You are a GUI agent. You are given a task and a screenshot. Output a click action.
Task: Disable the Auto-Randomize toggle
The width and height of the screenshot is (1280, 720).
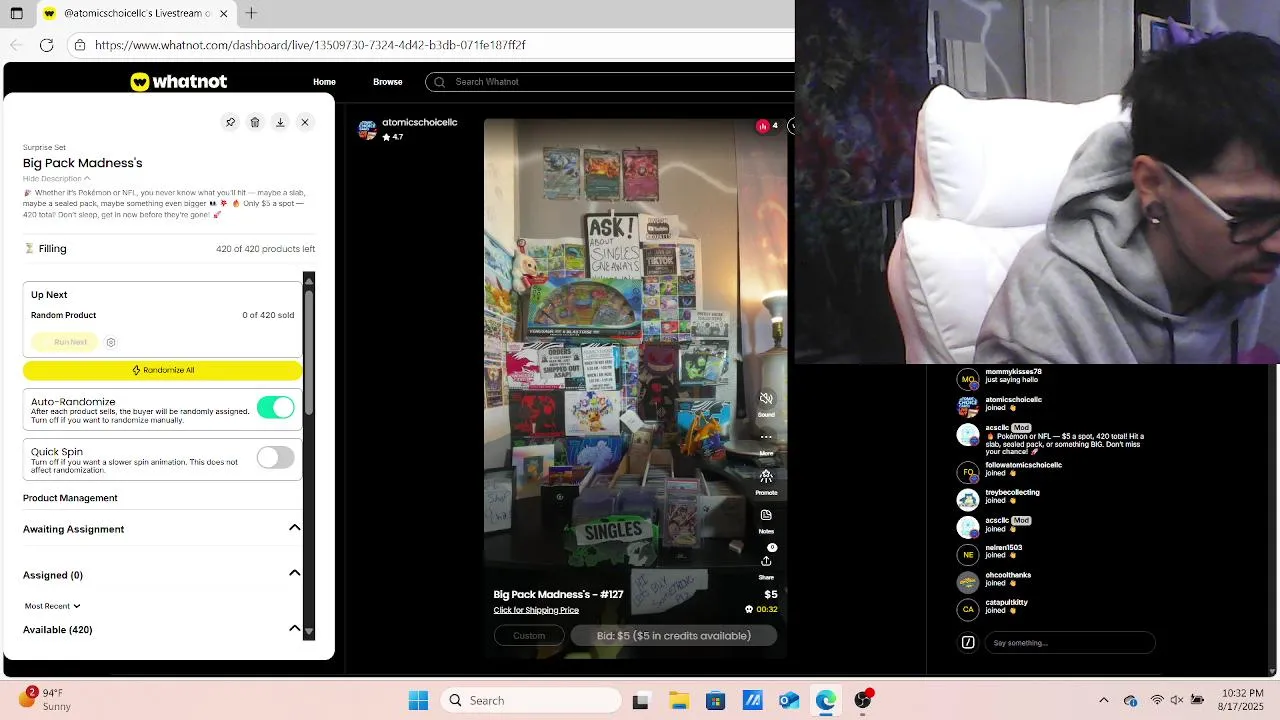pyautogui.click(x=275, y=407)
